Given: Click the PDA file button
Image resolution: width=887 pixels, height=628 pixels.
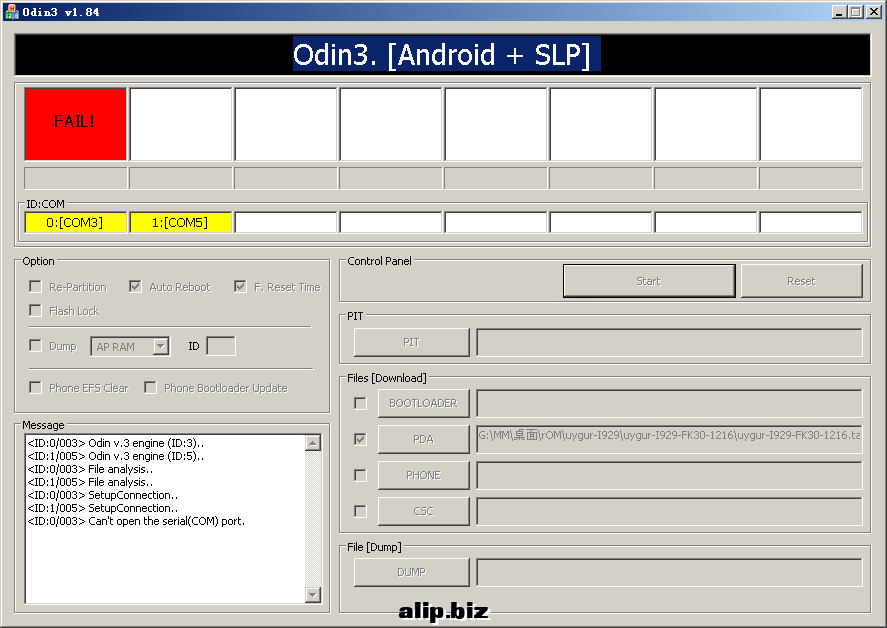Looking at the screenshot, I should [x=424, y=440].
